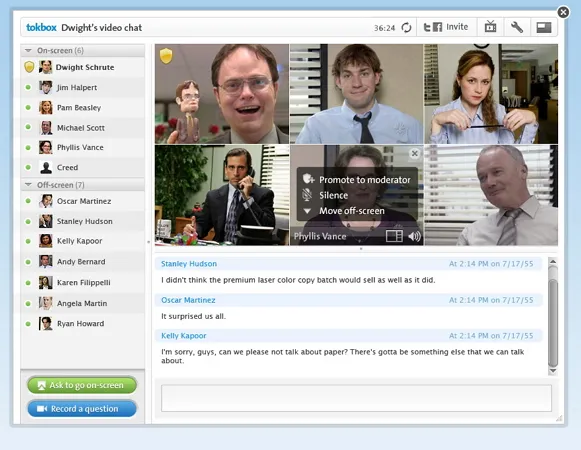The image size is (581, 450).
Task: Select Dwight Schrute in participant list
Action: (x=83, y=67)
